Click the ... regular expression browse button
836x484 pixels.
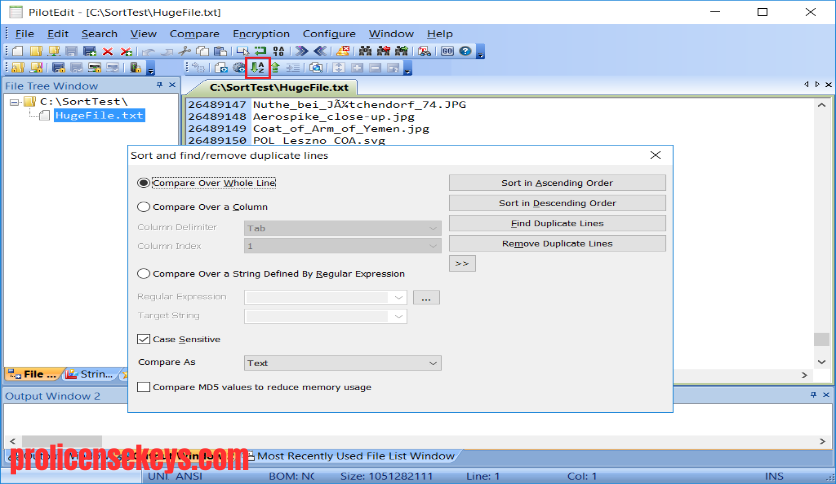click(426, 297)
